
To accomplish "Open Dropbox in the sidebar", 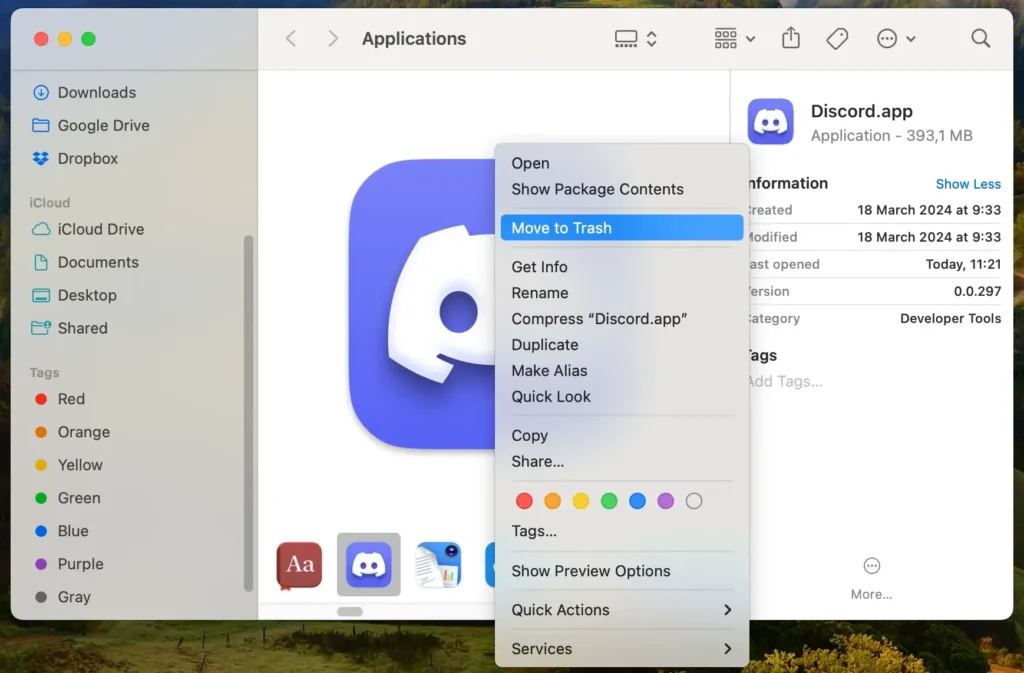I will pos(87,158).
